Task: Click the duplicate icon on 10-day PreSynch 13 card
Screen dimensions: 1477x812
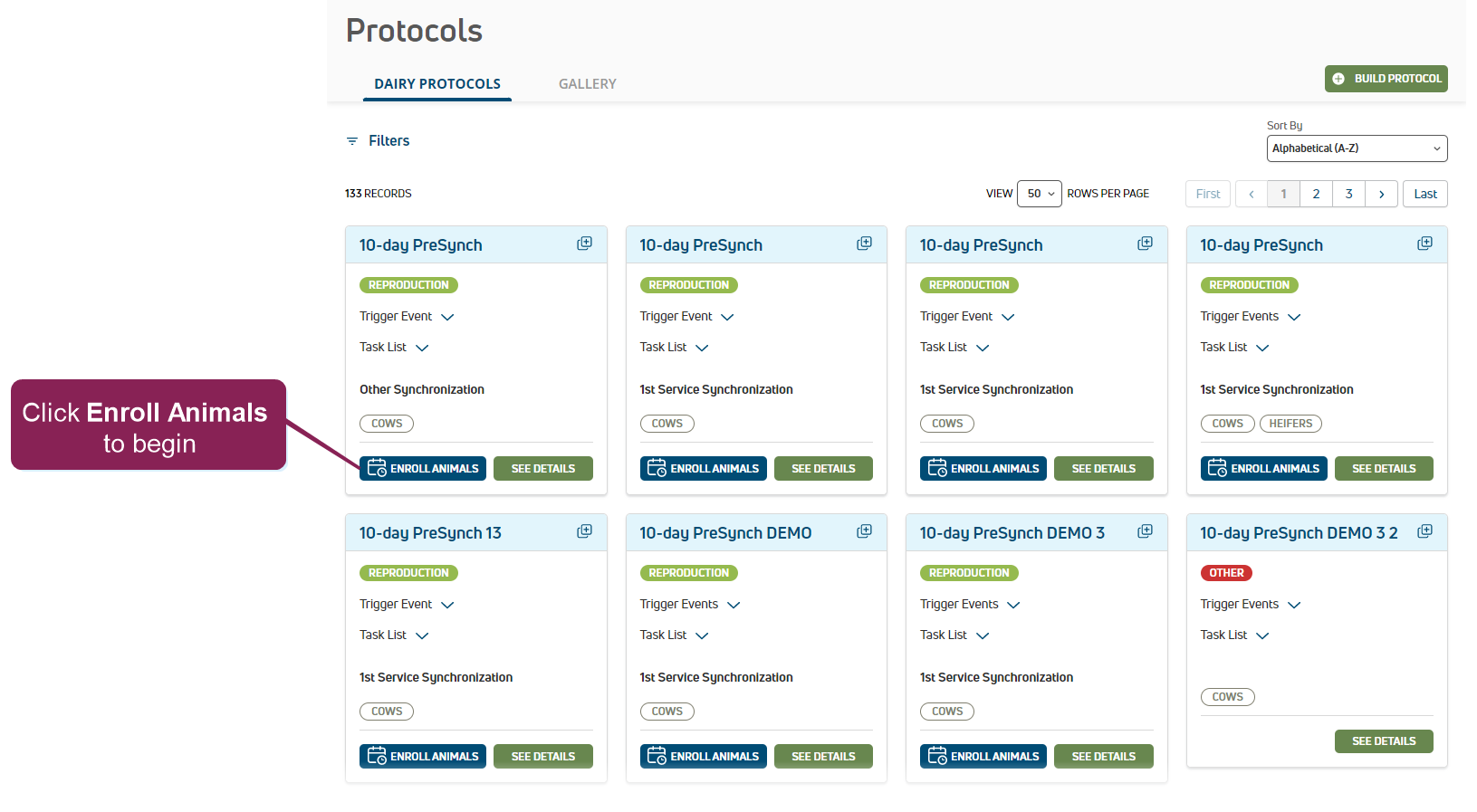Action: tap(584, 531)
